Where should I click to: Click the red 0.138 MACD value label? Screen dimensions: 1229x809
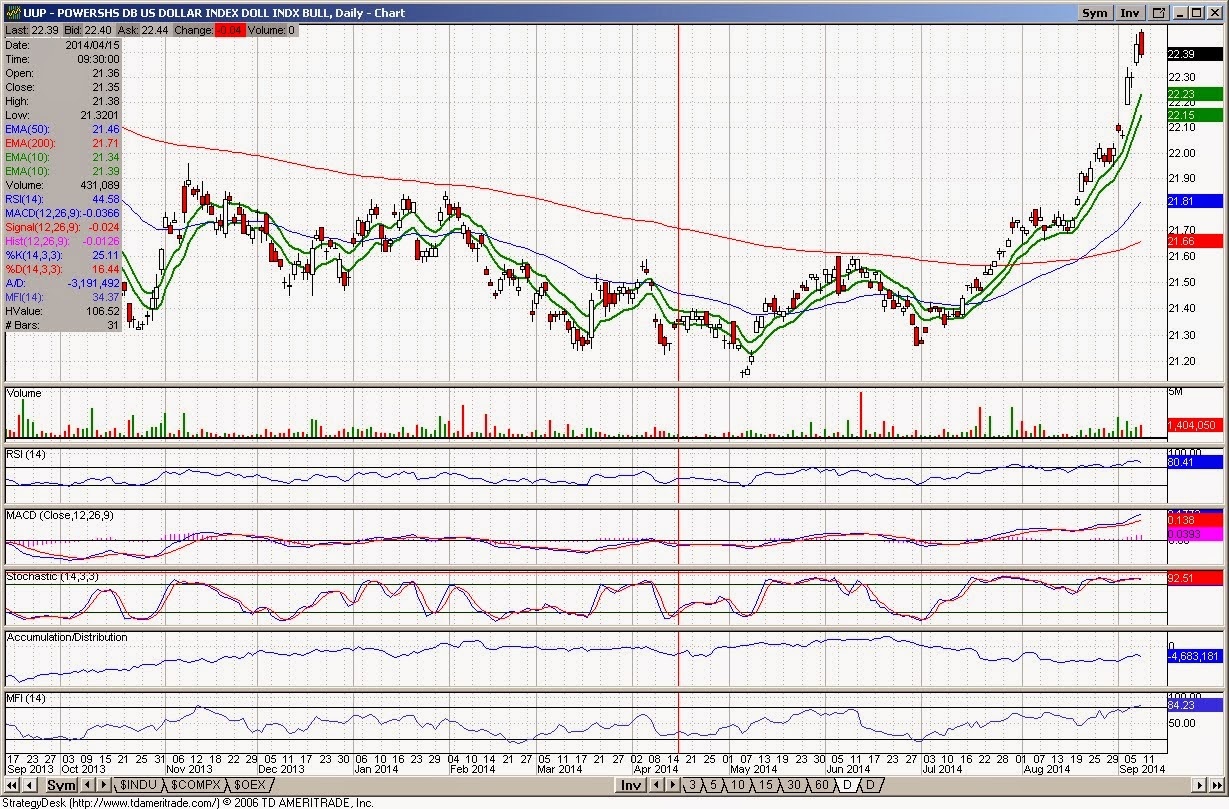coord(1196,522)
